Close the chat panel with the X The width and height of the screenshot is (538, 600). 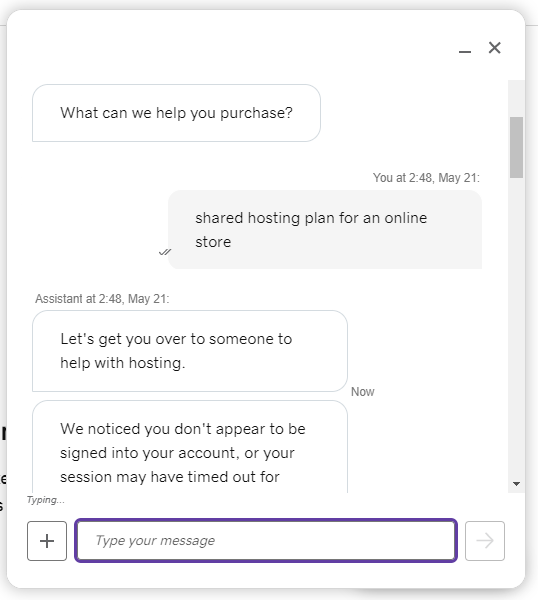tap(494, 48)
